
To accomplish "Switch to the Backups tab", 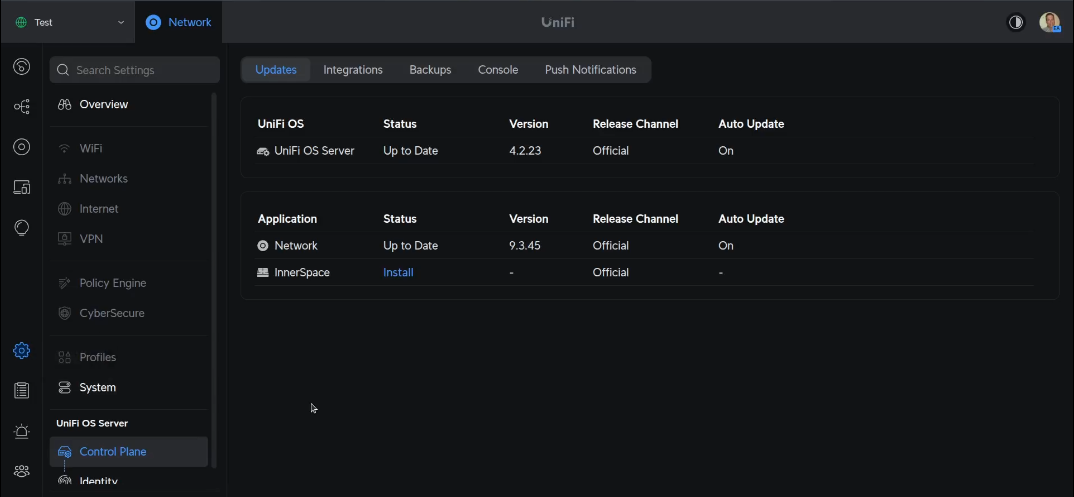I will coord(430,70).
